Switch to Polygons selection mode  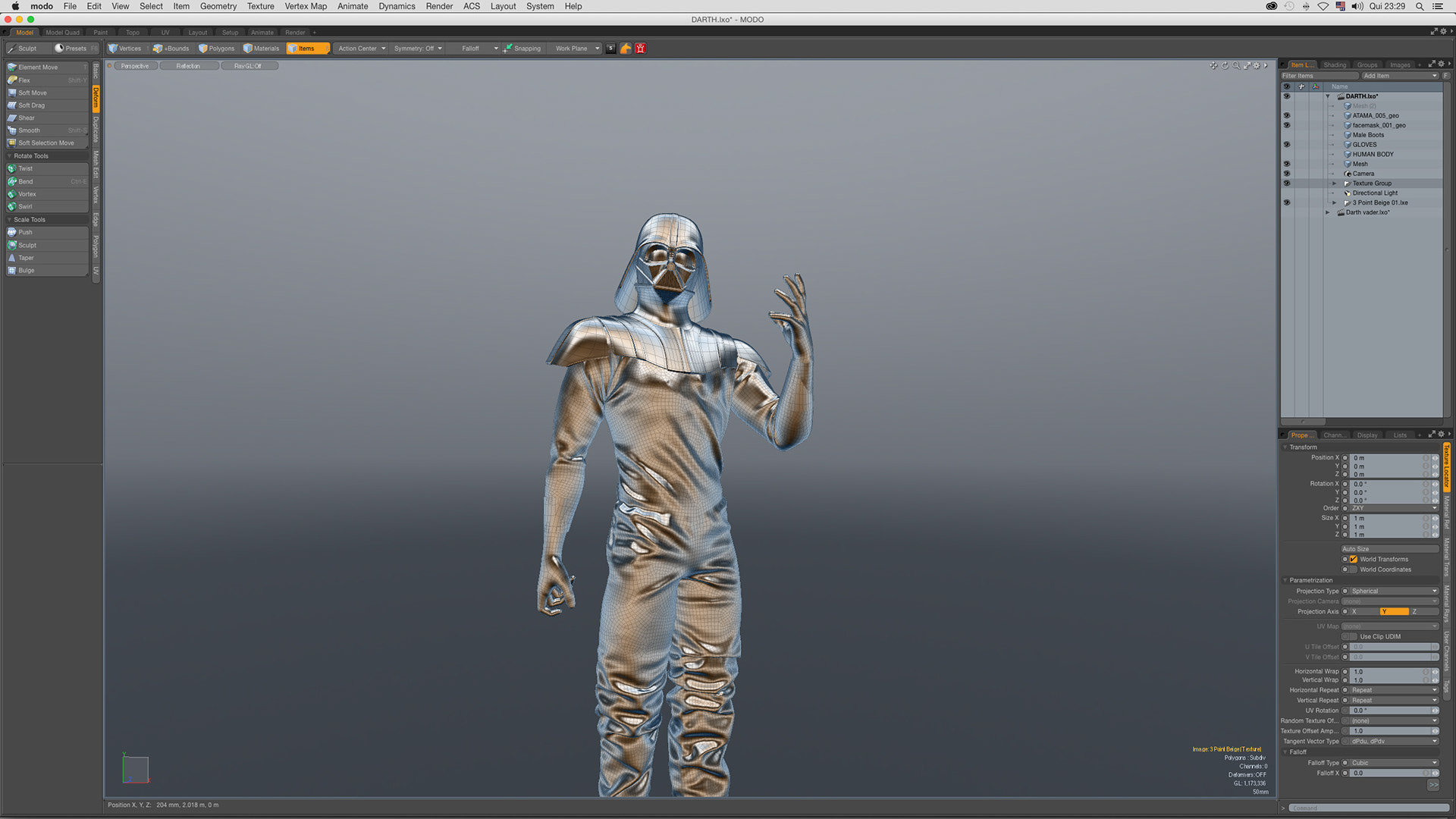(x=217, y=49)
